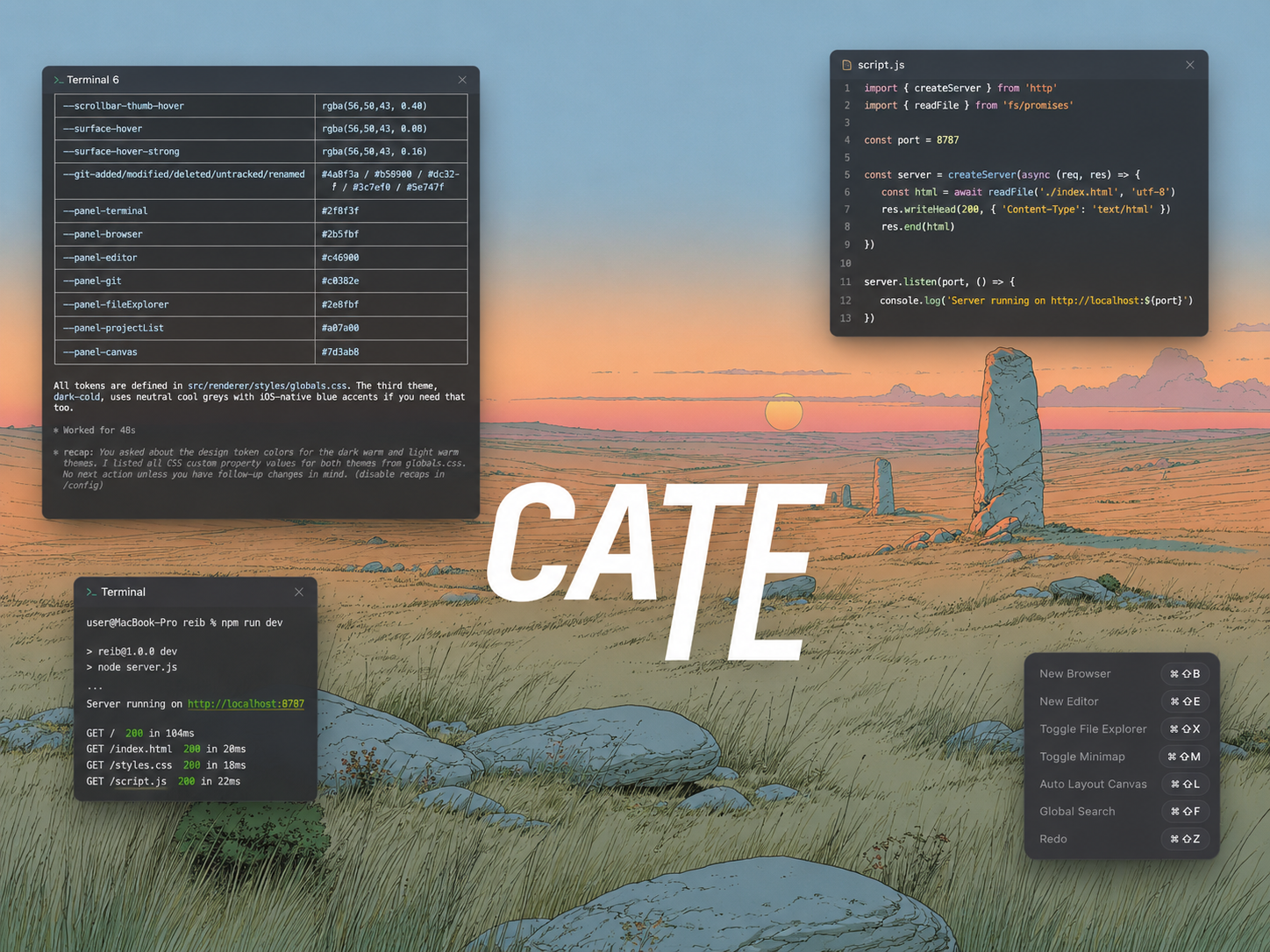Image resolution: width=1270 pixels, height=952 pixels.
Task: Click the server.listen(port line in script.js
Action: click(939, 282)
